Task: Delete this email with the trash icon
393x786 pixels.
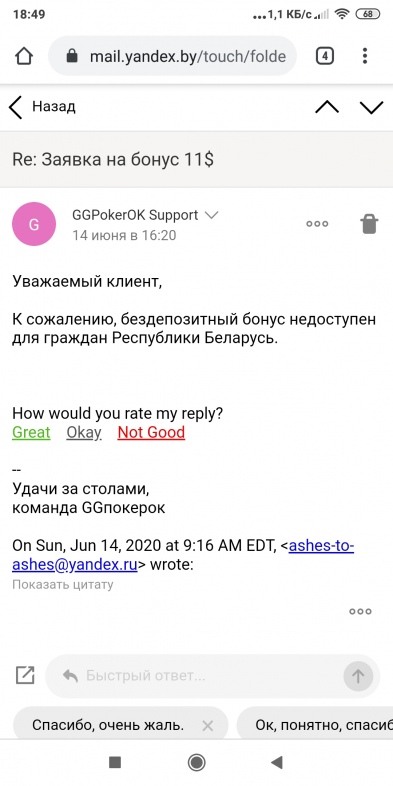Action: tap(369, 224)
